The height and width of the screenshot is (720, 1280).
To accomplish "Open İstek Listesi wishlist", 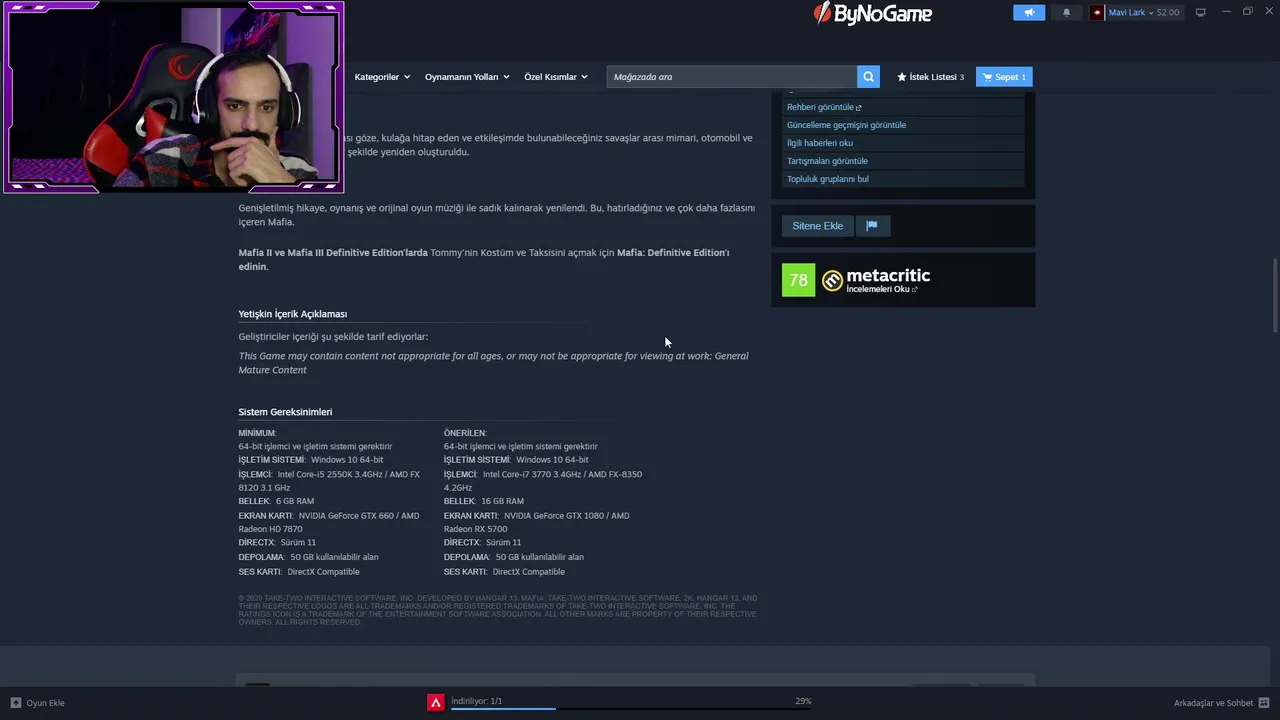I will [931, 77].
